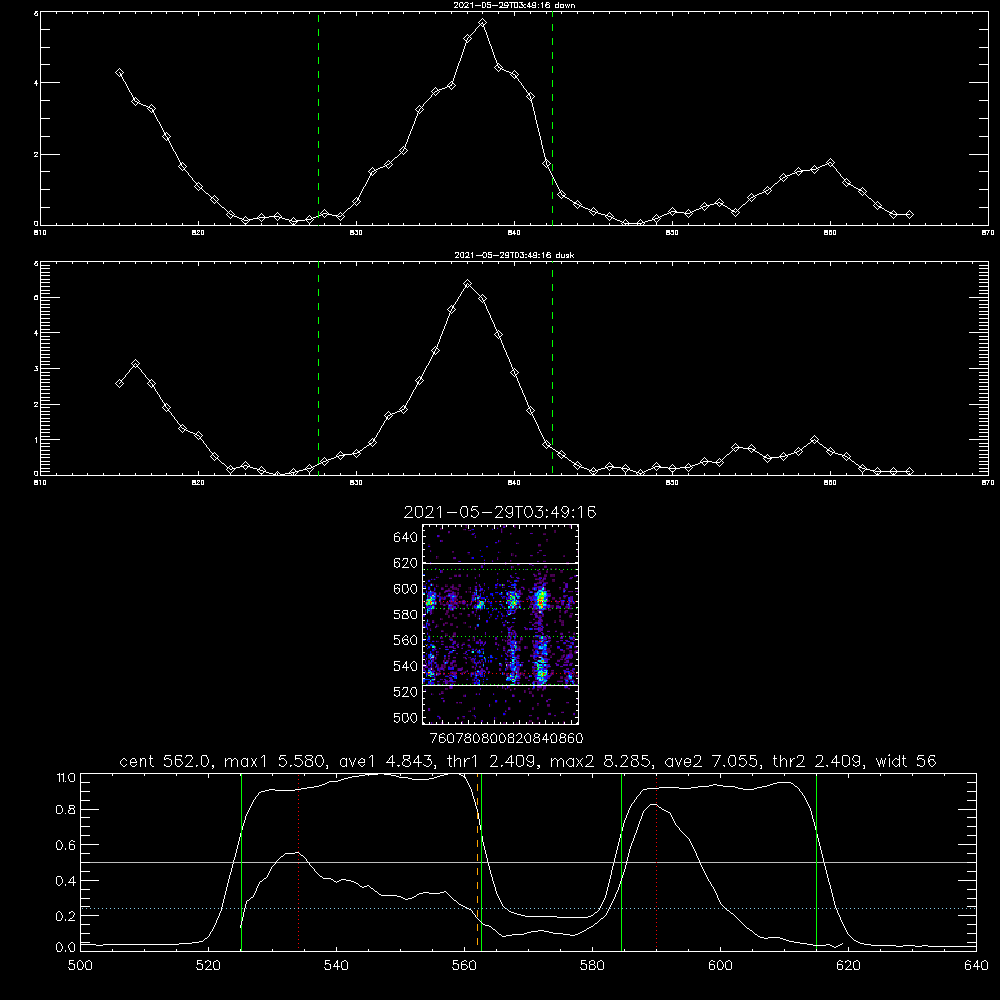Click the right red dotted vertical line near 590
1000x1000 pixels.
(x=656, y=862)
